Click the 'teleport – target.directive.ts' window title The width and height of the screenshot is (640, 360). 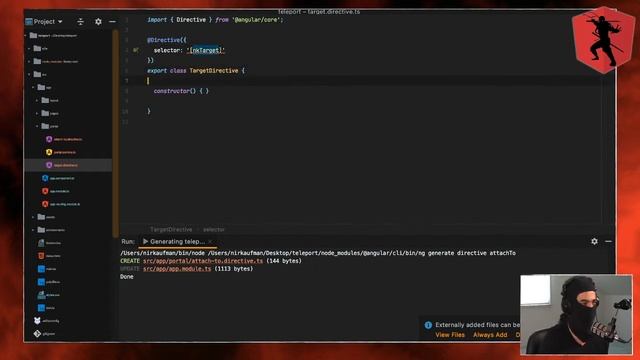[319, 12]
